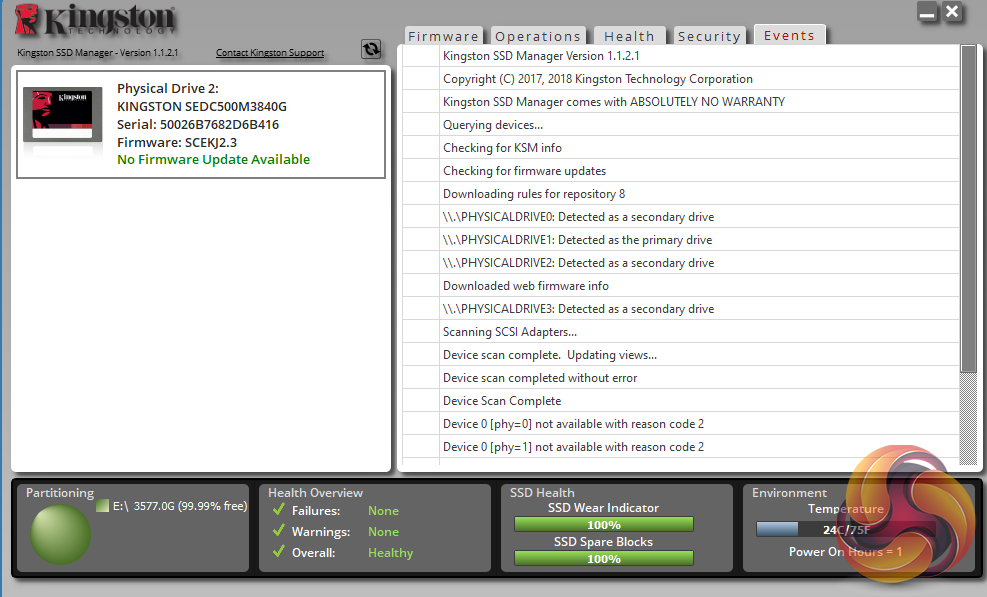Switch to the Operations tab

(538, 36)
